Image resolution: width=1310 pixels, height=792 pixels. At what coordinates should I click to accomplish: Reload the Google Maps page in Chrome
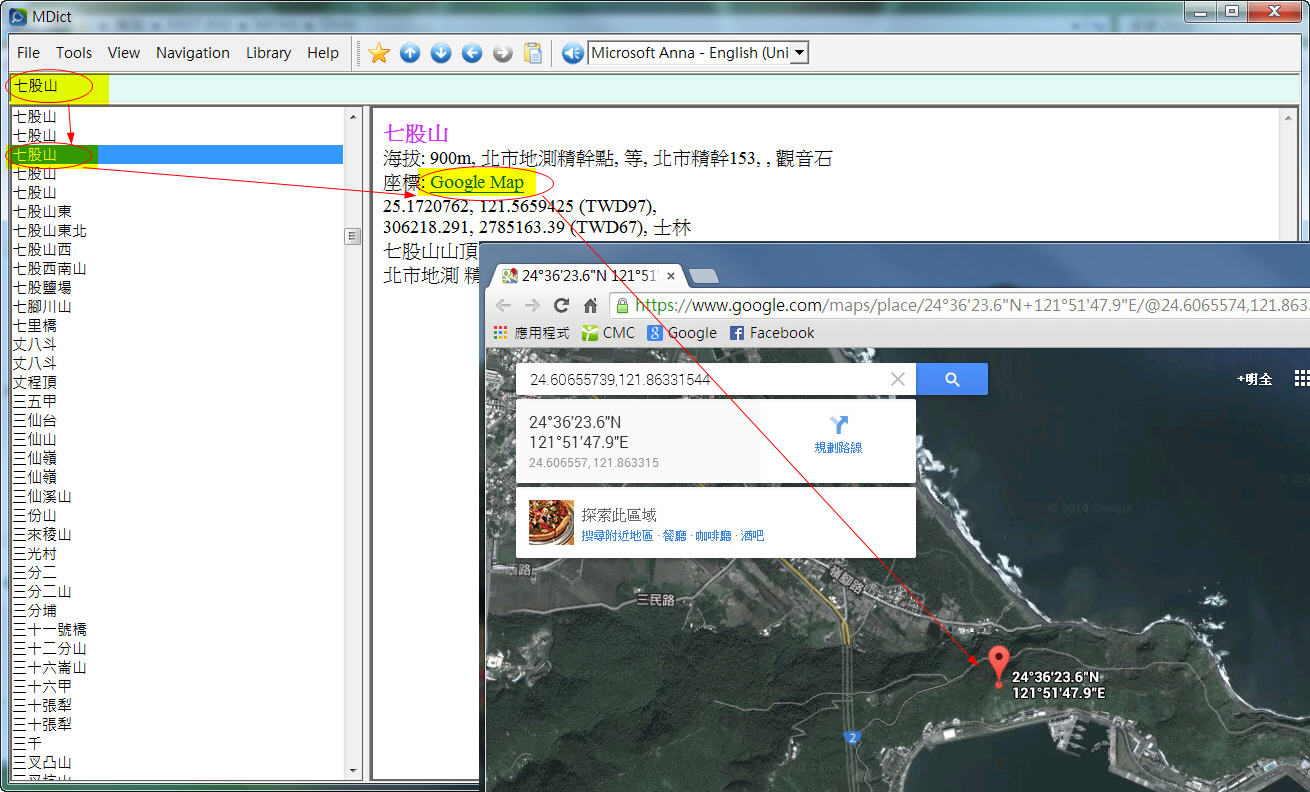click(561, 306)
